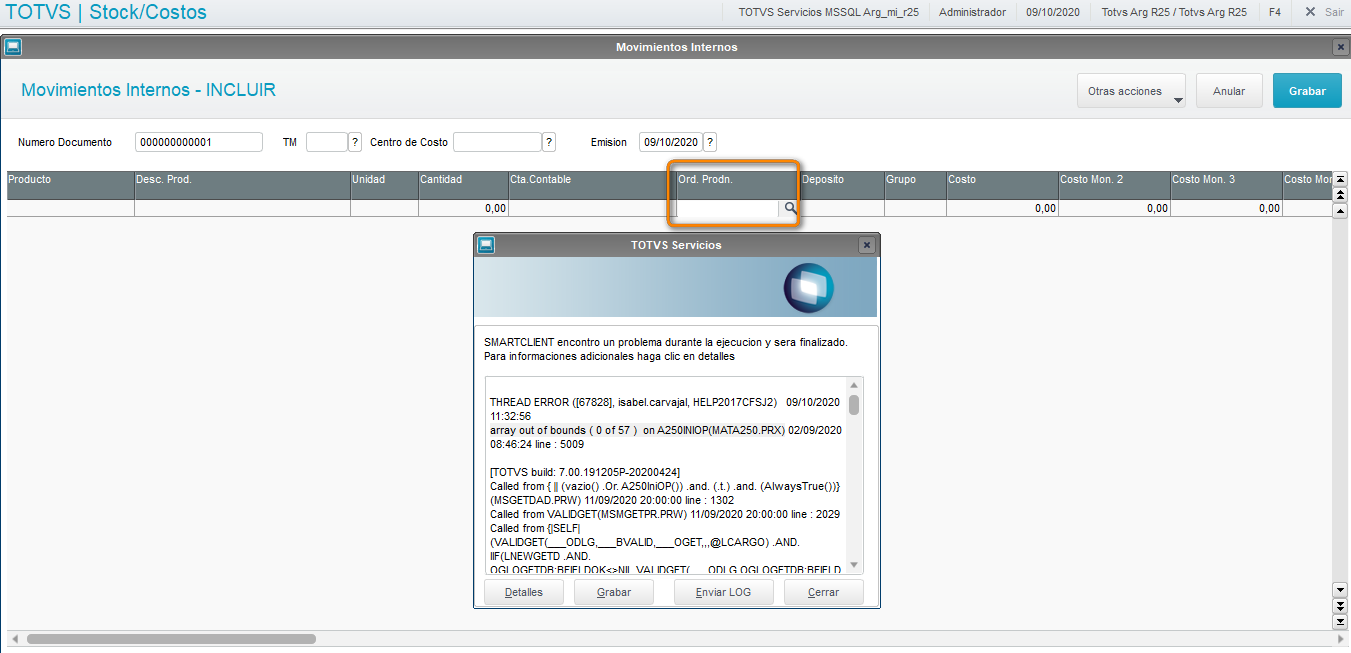Click the blue Grabar button in the header
This screenshot has width=1351, height=653.
(x=1307, y=91)
